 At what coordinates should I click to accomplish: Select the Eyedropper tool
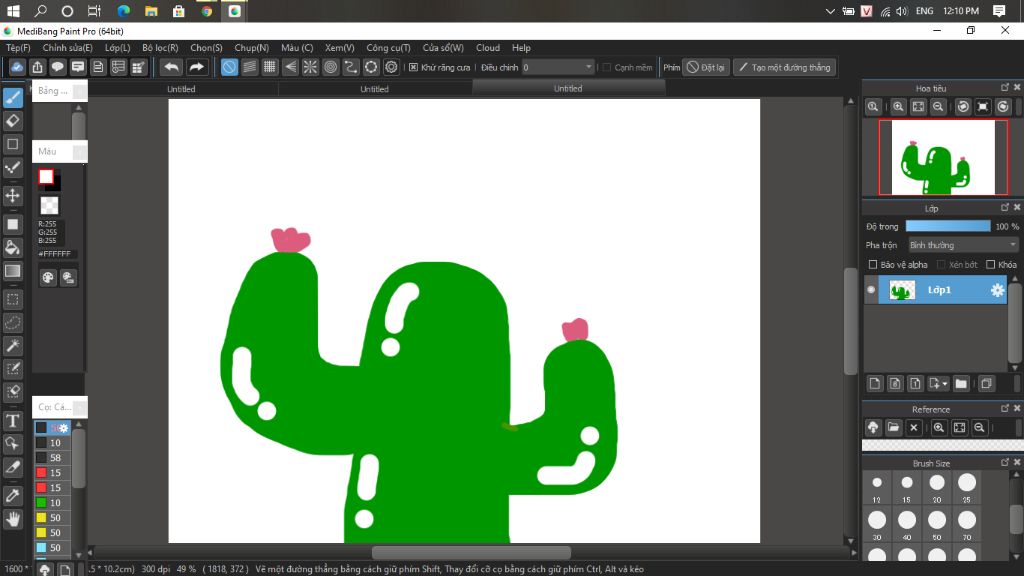(12, 496)
